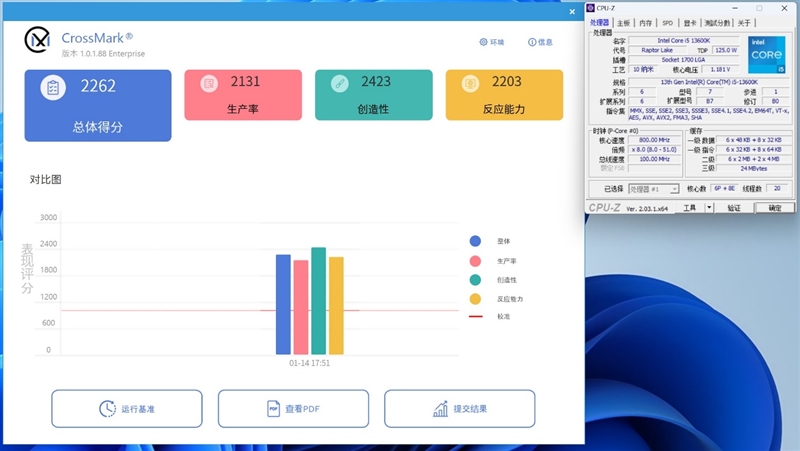Open the SPD tab in CPU-Z
This screenshot has height=451, width=800.
pyautogui.click(x=667, y=23)
